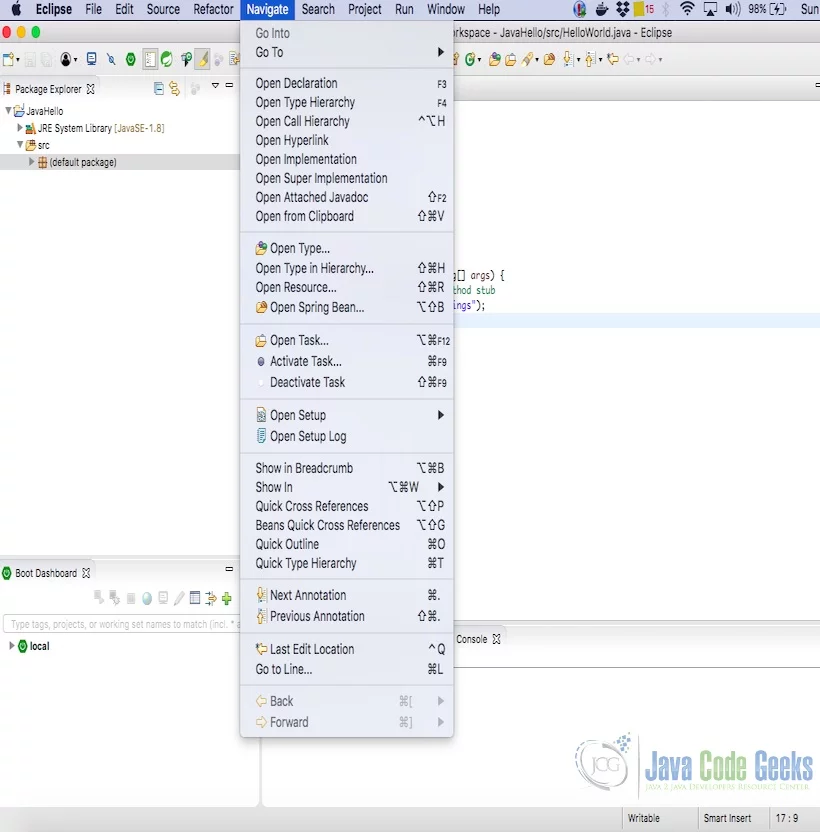Open the Refactor menu in menu bar

[213, 9]
